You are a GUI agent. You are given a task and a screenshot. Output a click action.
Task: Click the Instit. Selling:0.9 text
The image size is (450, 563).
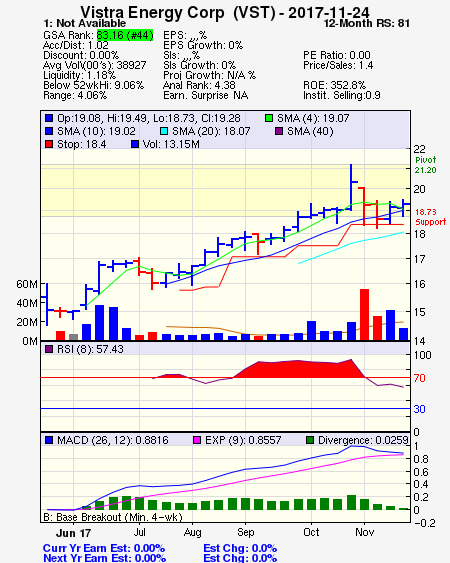342,96
